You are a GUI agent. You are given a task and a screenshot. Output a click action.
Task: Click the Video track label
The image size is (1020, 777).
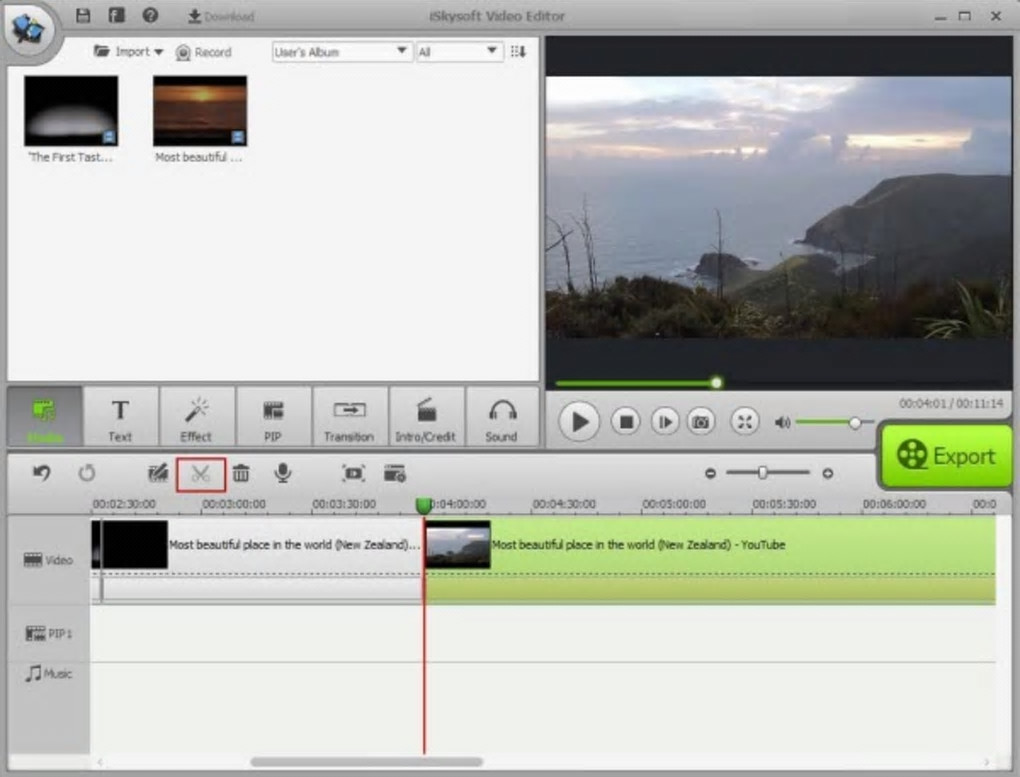pos(48,560)
